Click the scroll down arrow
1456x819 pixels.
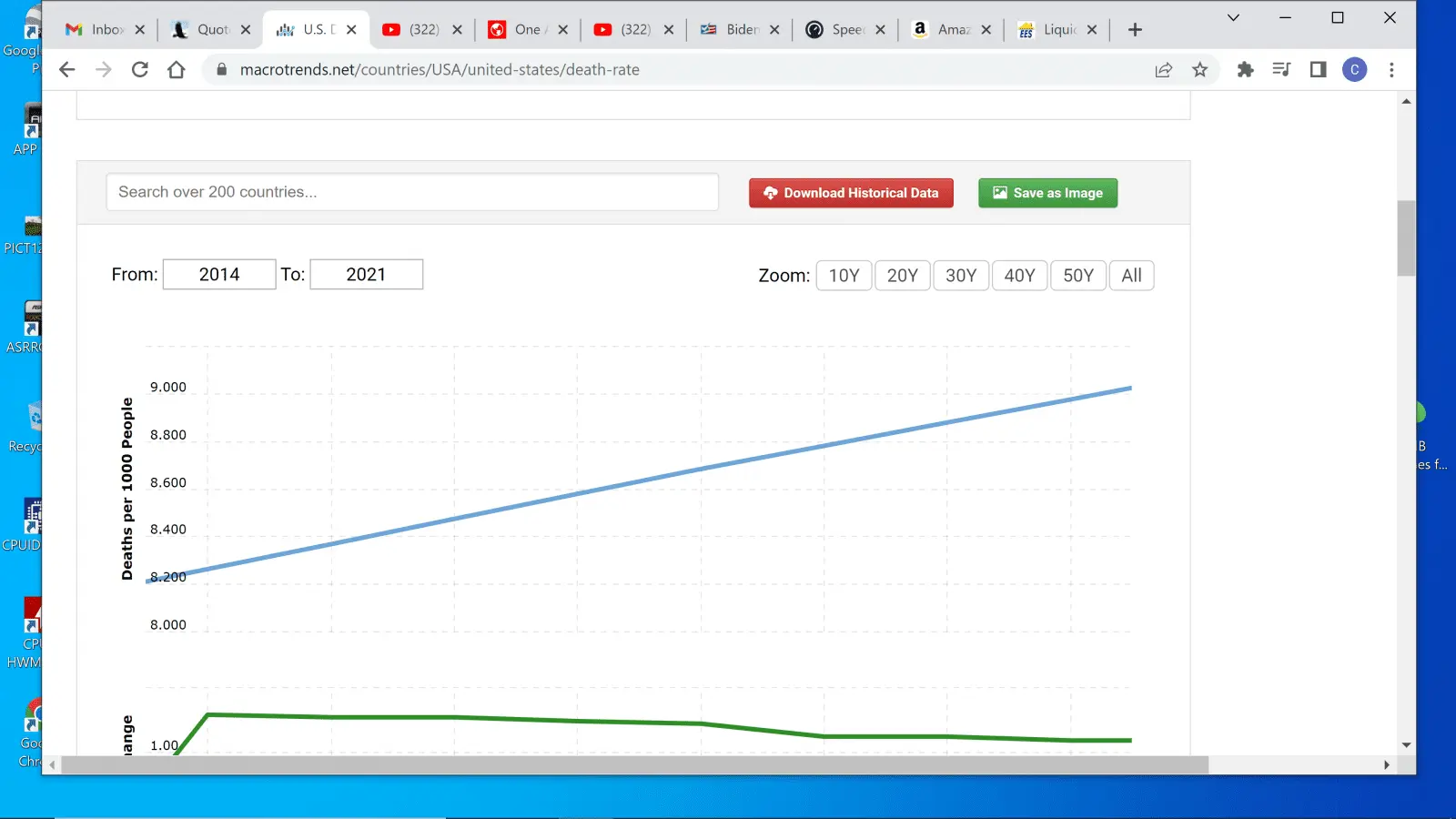(1406, 745)
